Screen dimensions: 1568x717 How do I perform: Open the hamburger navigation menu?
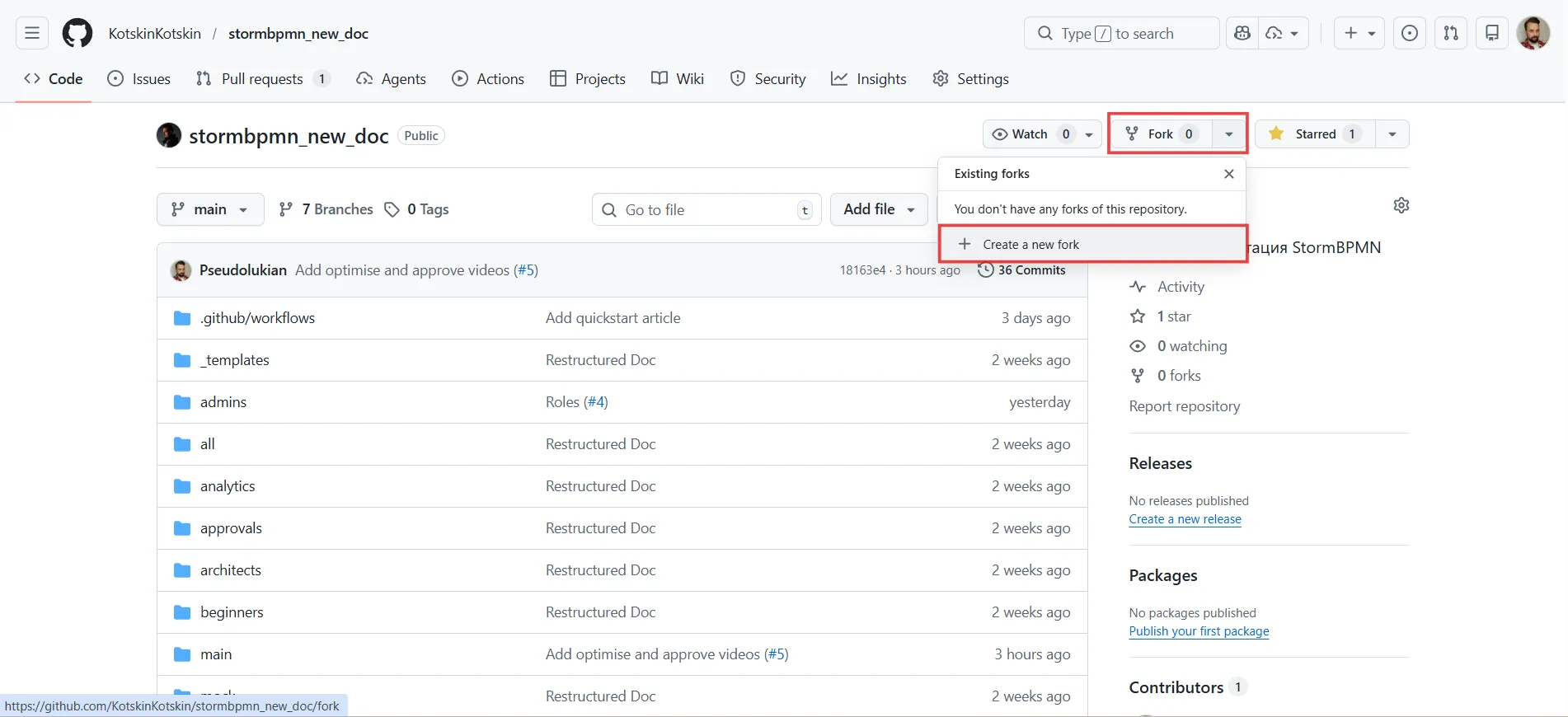click(x=32, y=34)
